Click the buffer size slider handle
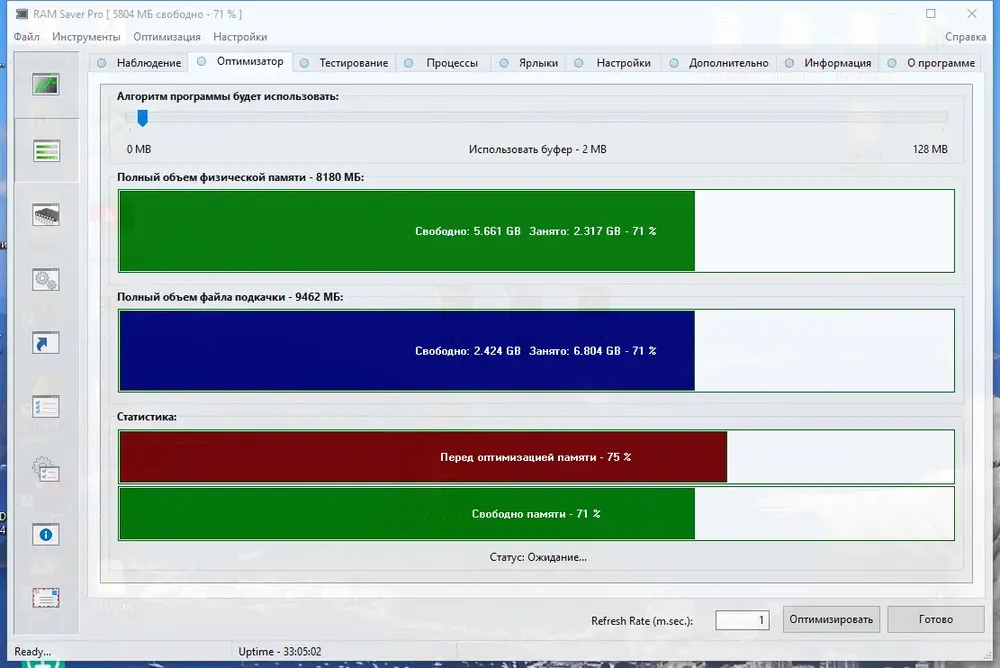The width and height of the screenshot is (1000, 668). [143, 118]
